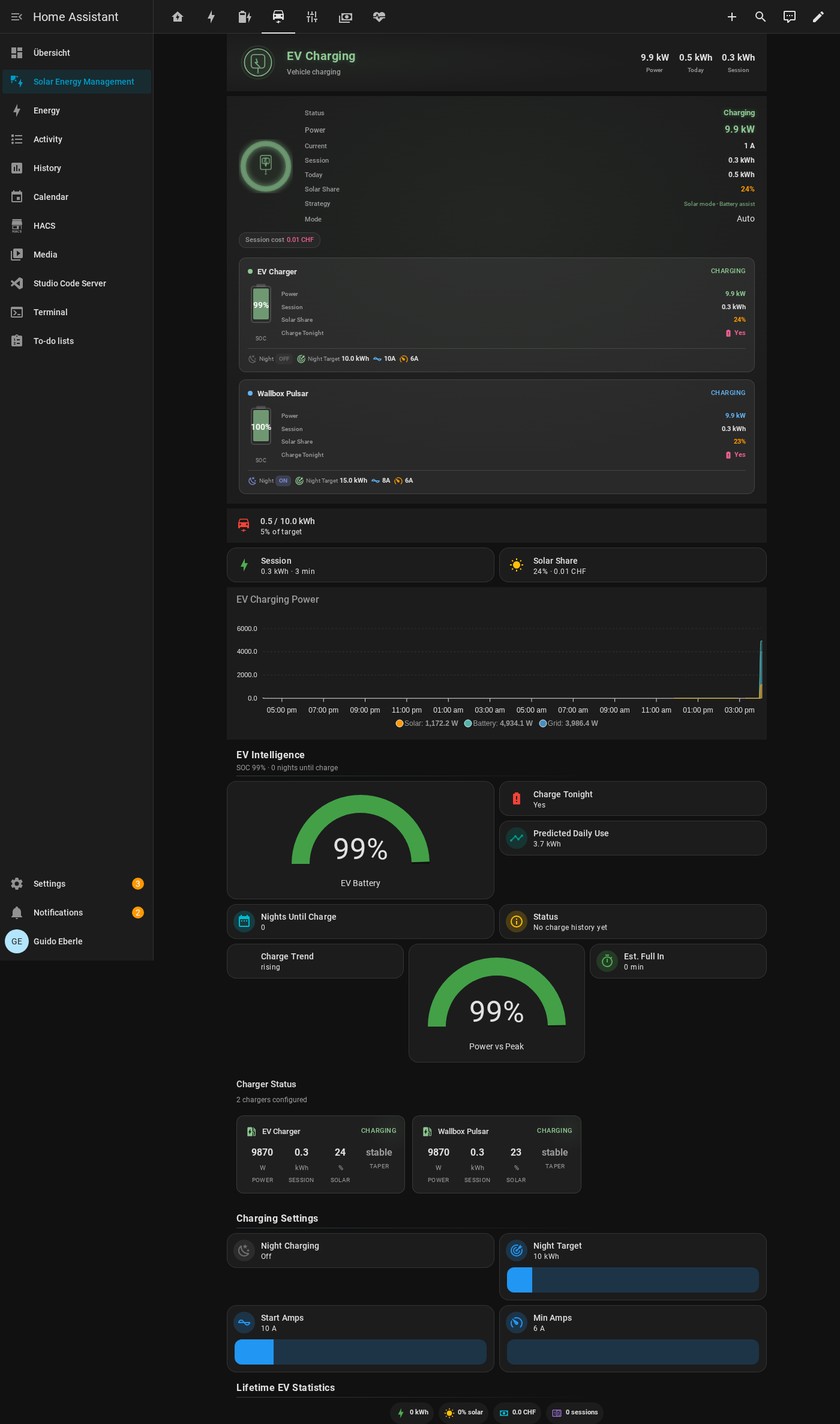Click the Start Amps wave icon
The image size is (840, 1424).
[x=244, y=1323]
